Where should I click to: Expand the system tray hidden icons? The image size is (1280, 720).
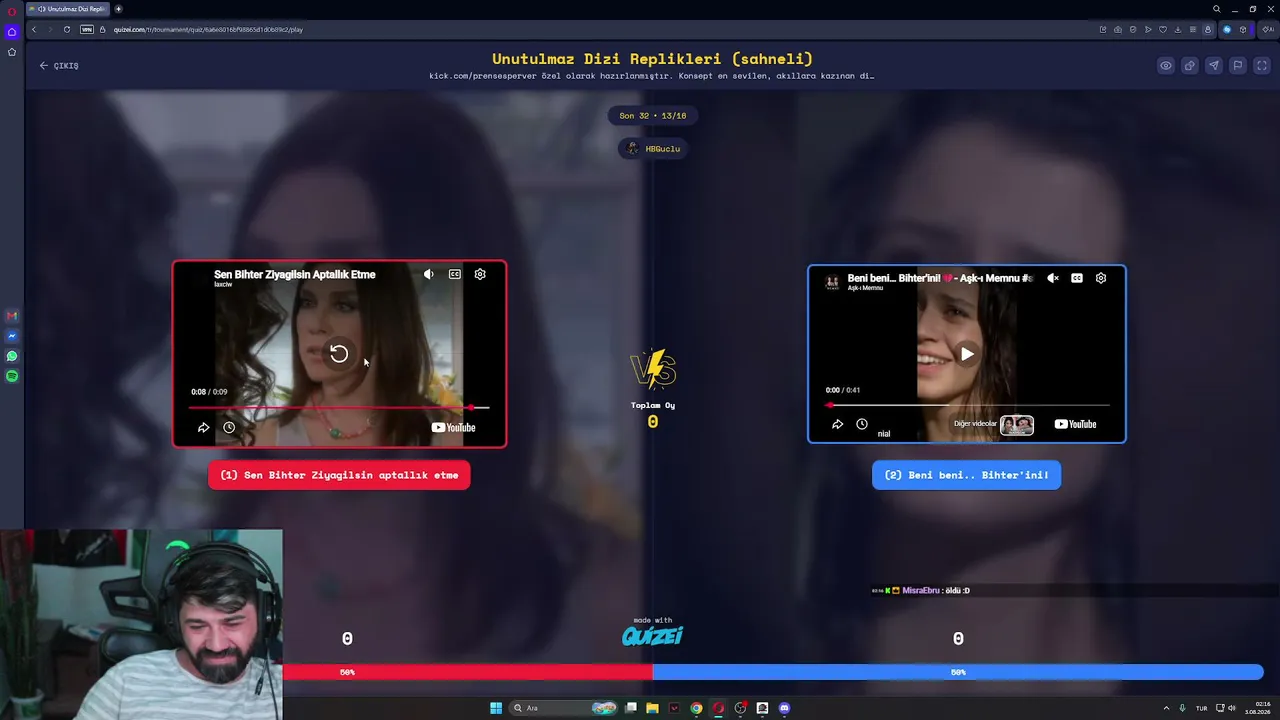pyautogui.click(x=1166, y=708)
